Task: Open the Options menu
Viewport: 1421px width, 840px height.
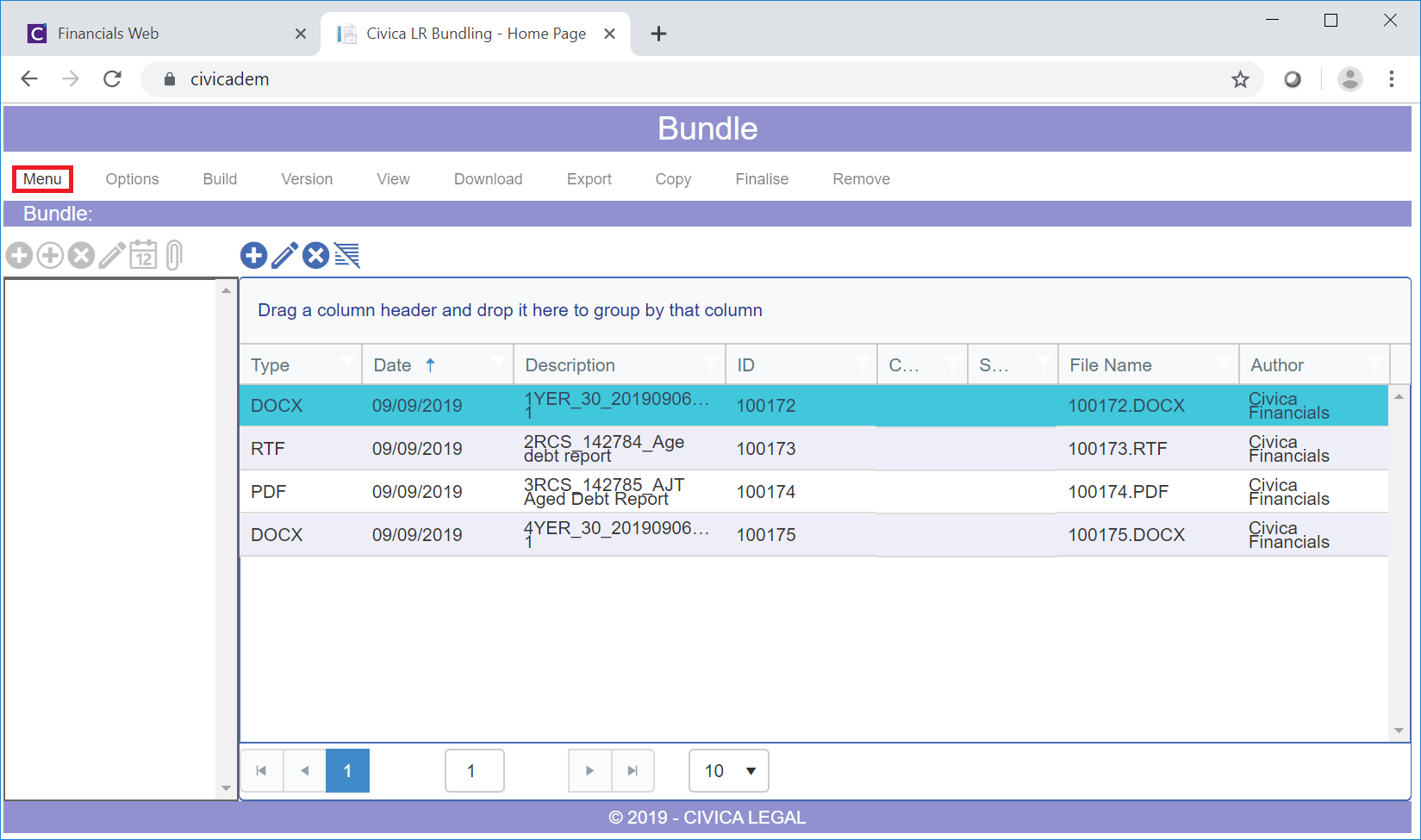Action: 132,179
